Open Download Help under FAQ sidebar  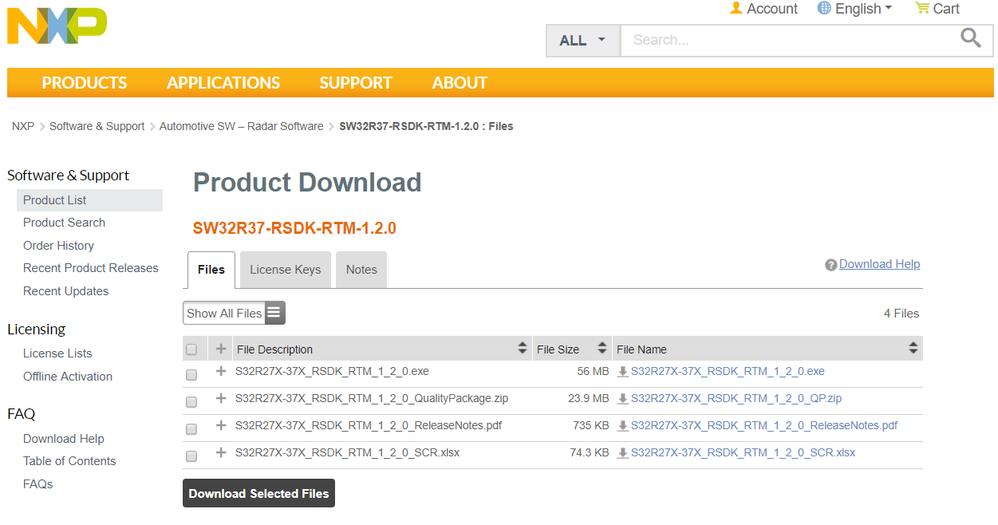(64, 438)
